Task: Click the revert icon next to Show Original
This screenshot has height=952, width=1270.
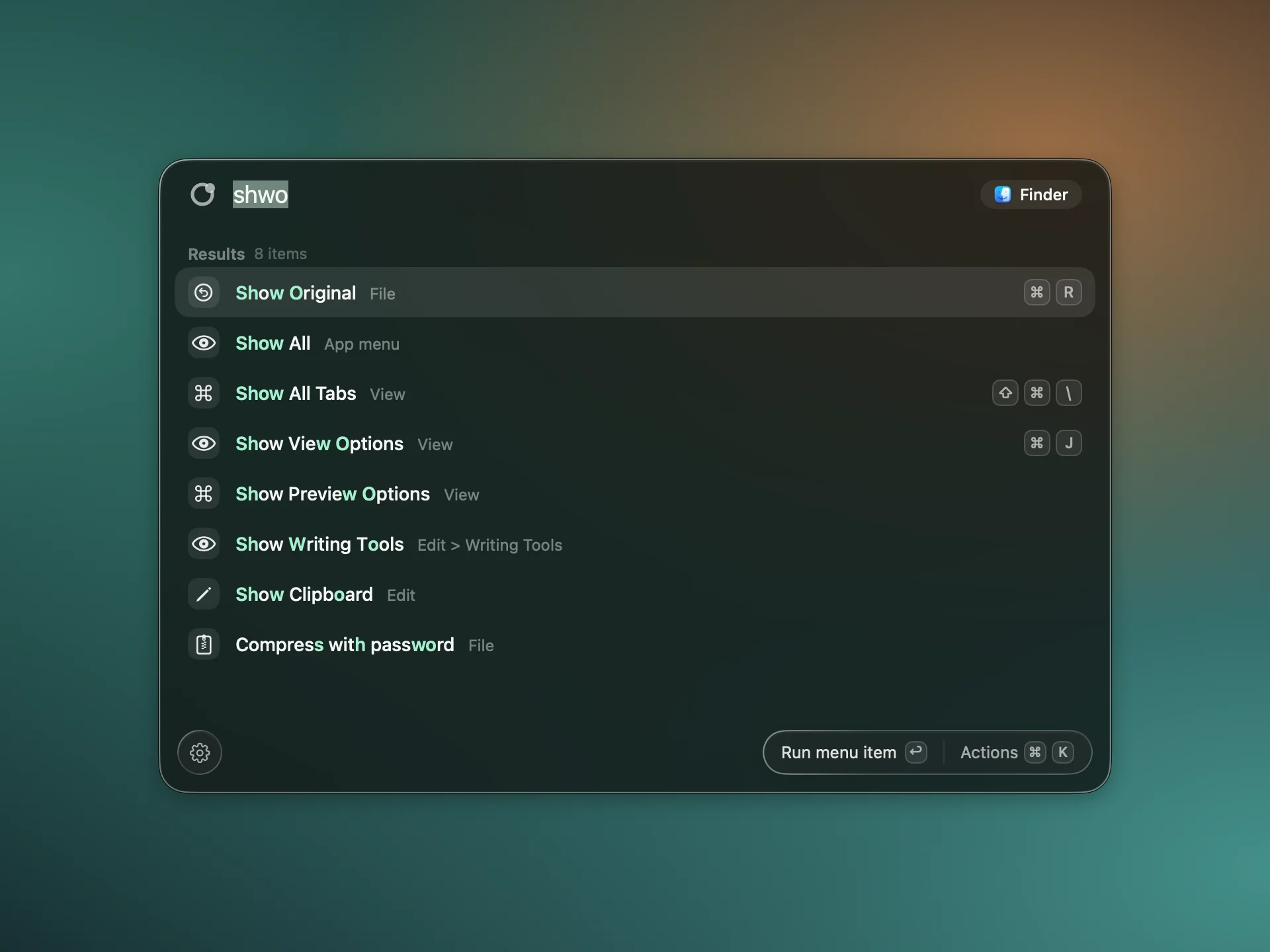Action: point(204,292)
